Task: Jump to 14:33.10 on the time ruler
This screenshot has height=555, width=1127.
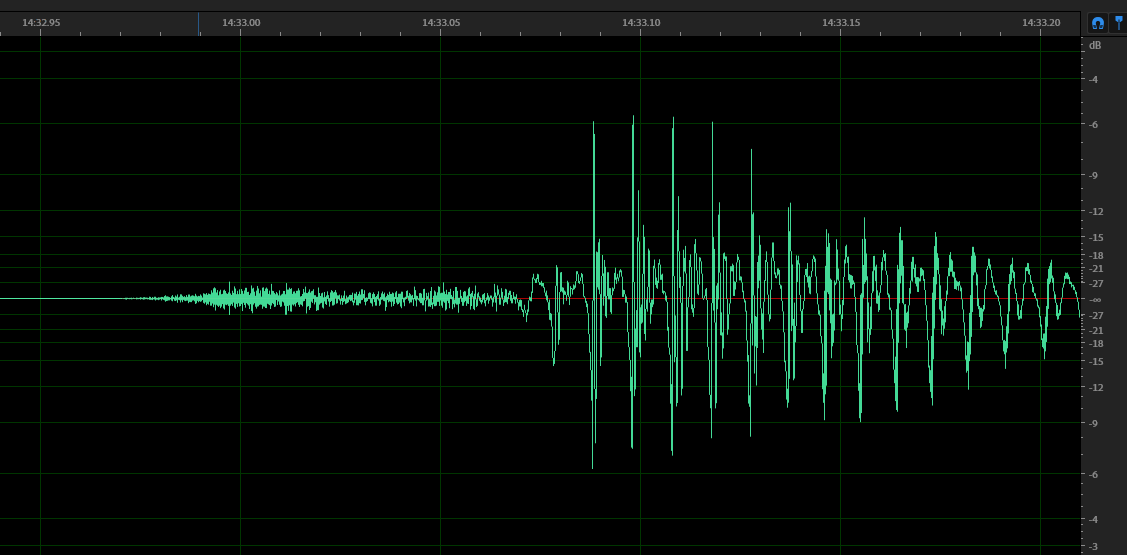Action: 641,22
